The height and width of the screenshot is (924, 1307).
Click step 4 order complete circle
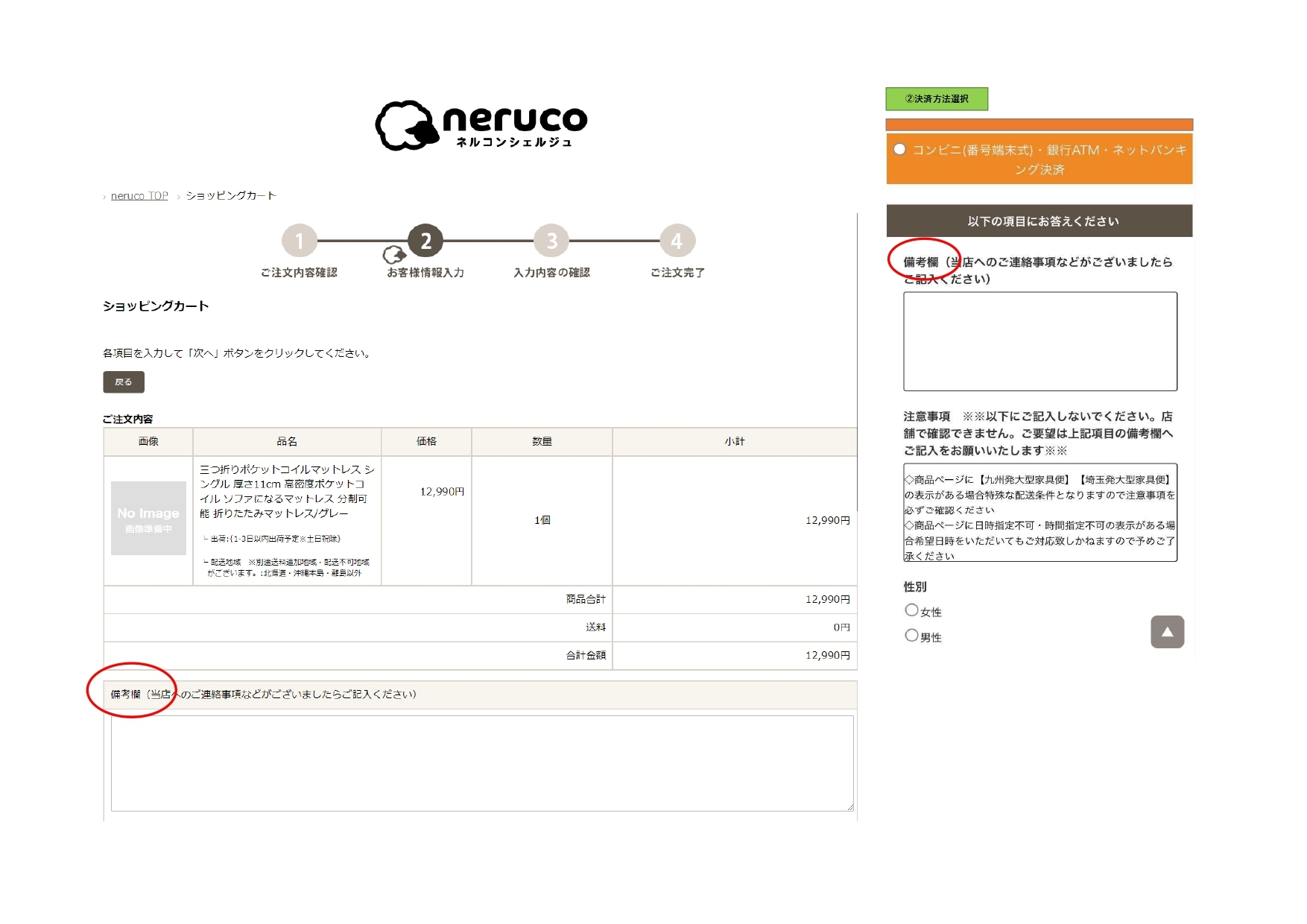[x=677, y=241]
